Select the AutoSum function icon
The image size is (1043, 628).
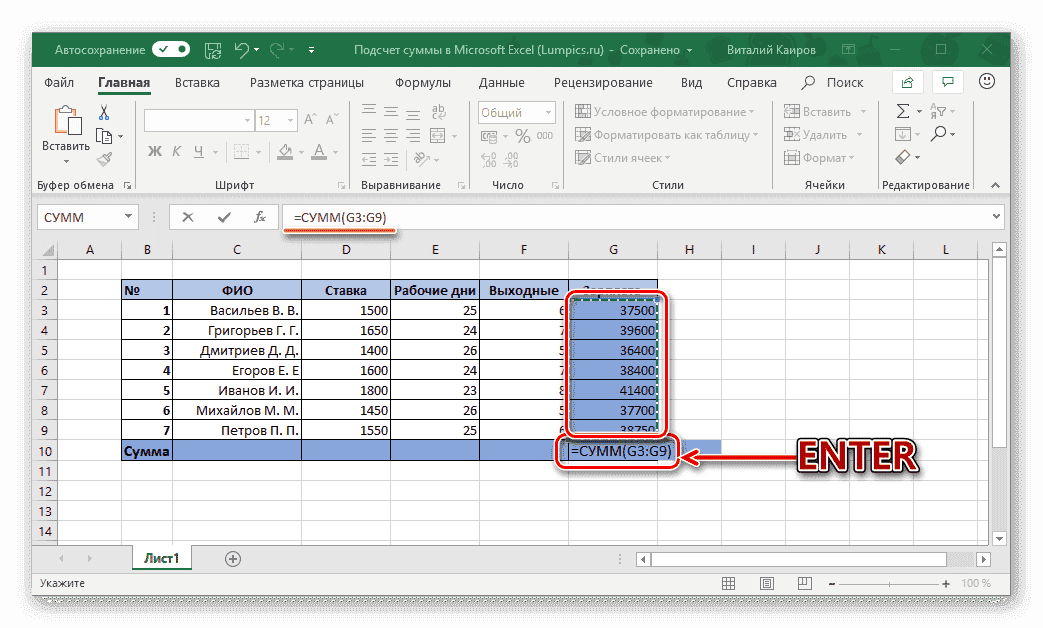[905, 110]
